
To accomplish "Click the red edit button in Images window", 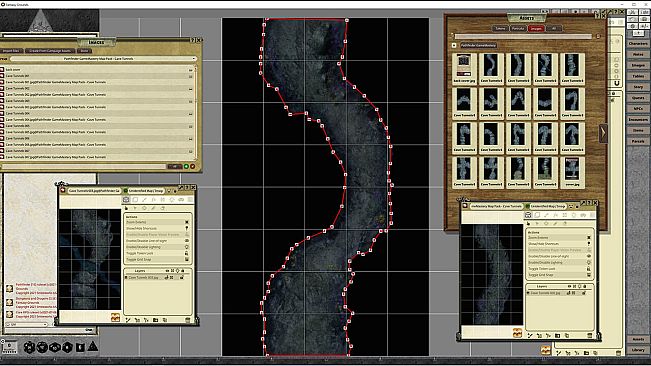I will point(193,166).
